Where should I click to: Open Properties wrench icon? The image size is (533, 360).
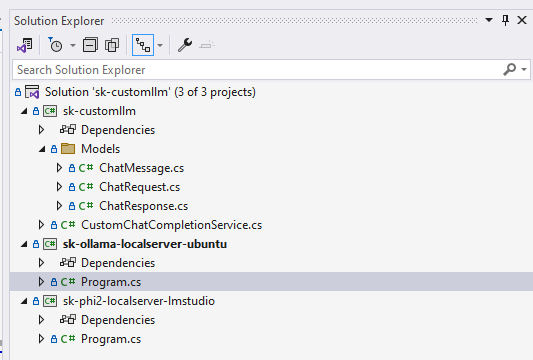(185, 45)
